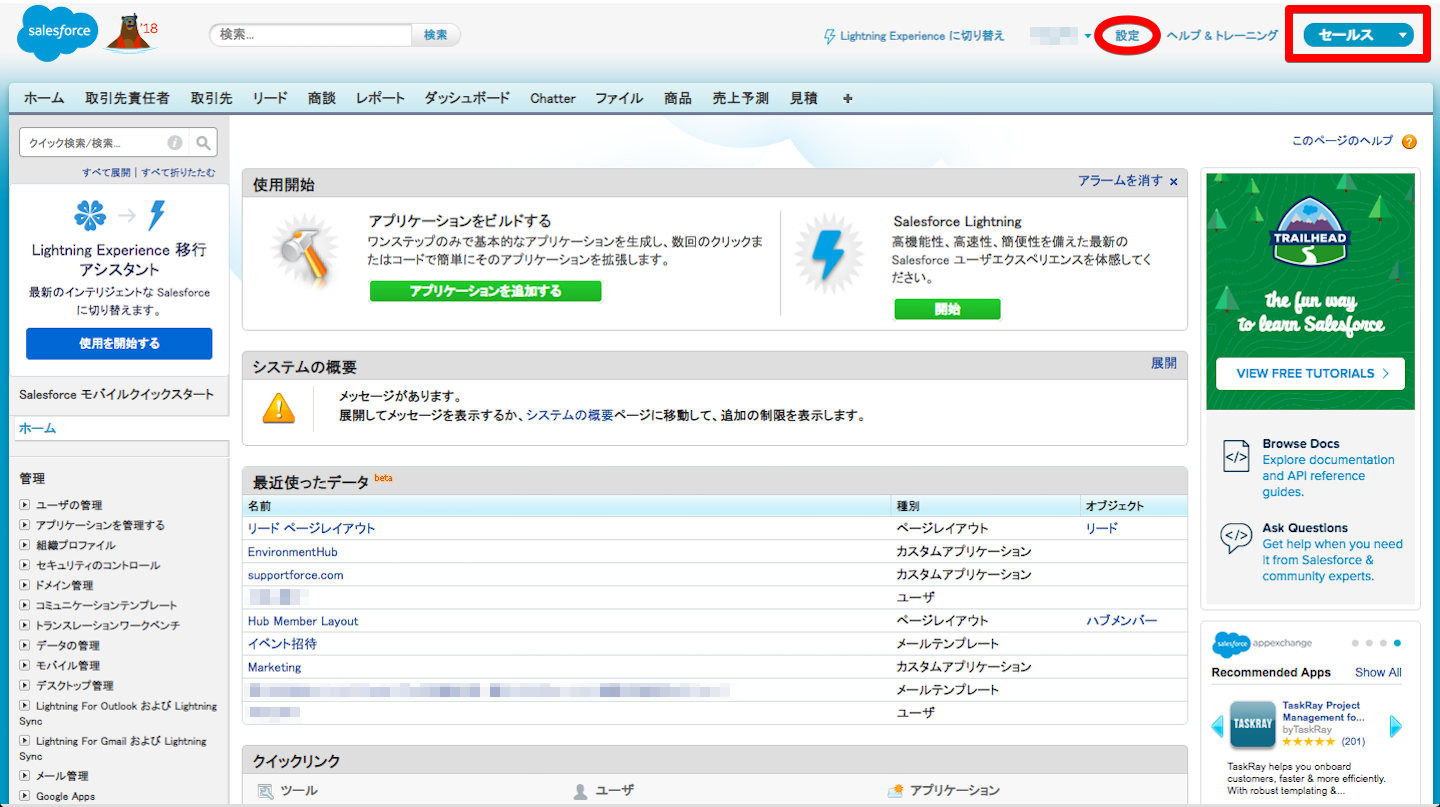This screenshot has height=807, width=1440.
Task: Click the green 開始 button
Action: (x=947, y=309)
